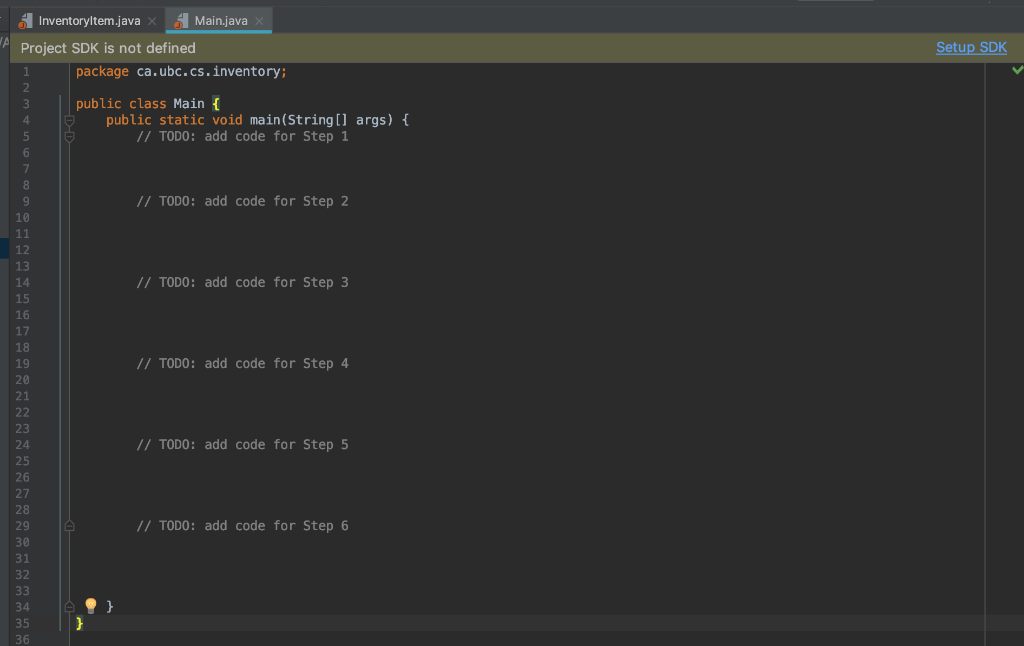This screenshot has height=646, width=1024.
Task: Click the Java file icon on Main.java tab
Action: 181,22
